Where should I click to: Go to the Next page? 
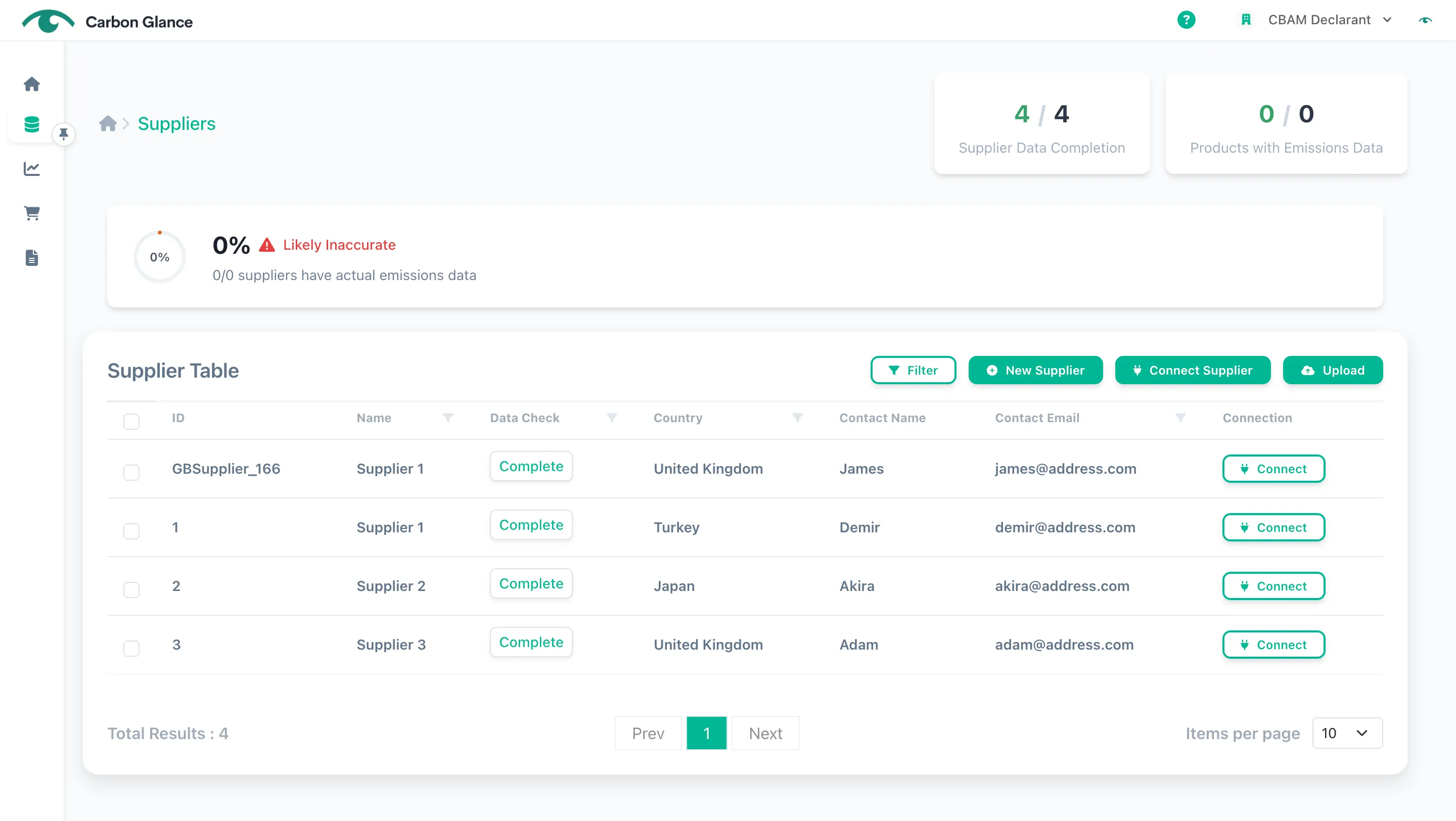pos(765,733)
